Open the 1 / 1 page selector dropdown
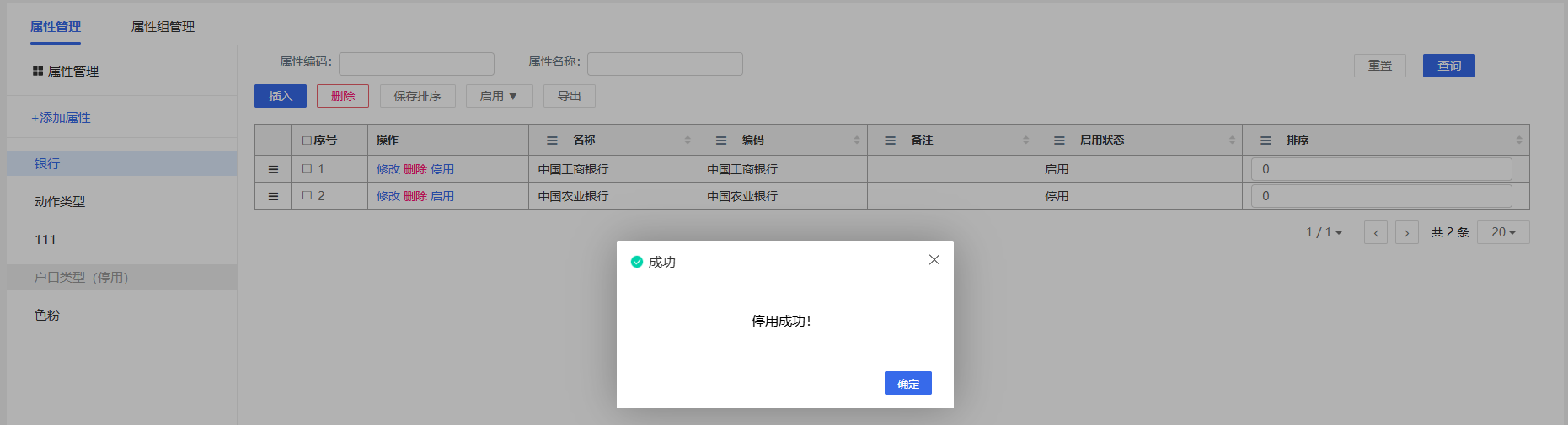 pyautogui.click(x=1324, y=232)
